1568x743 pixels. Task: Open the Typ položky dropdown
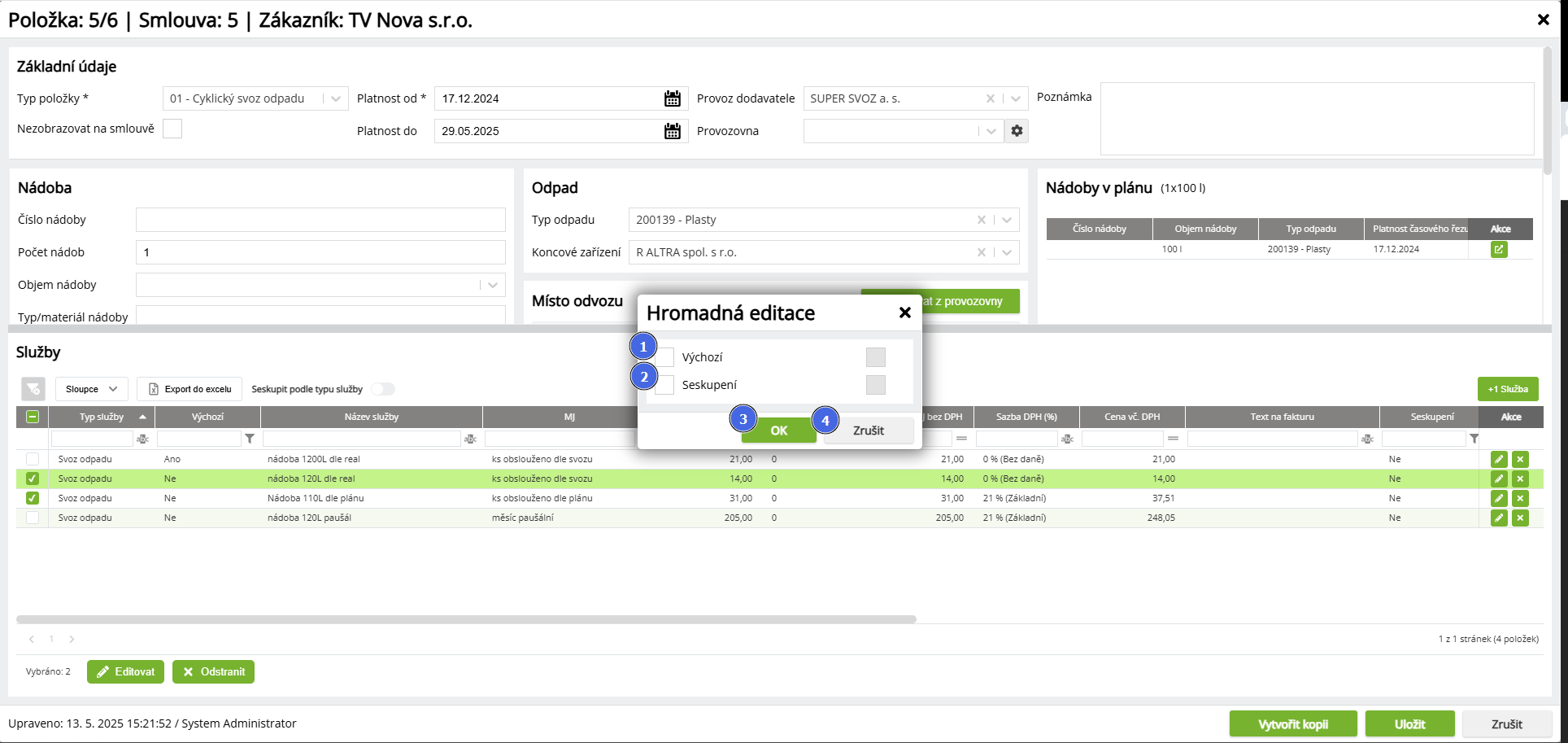(x=255, y=98)
